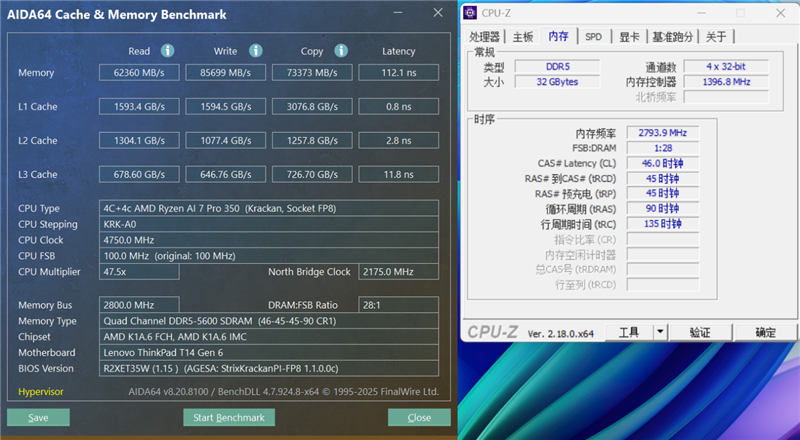Viewport: 800px width, 440px height.
Task: Show the 关于 tab
Action: coord(716,37)
